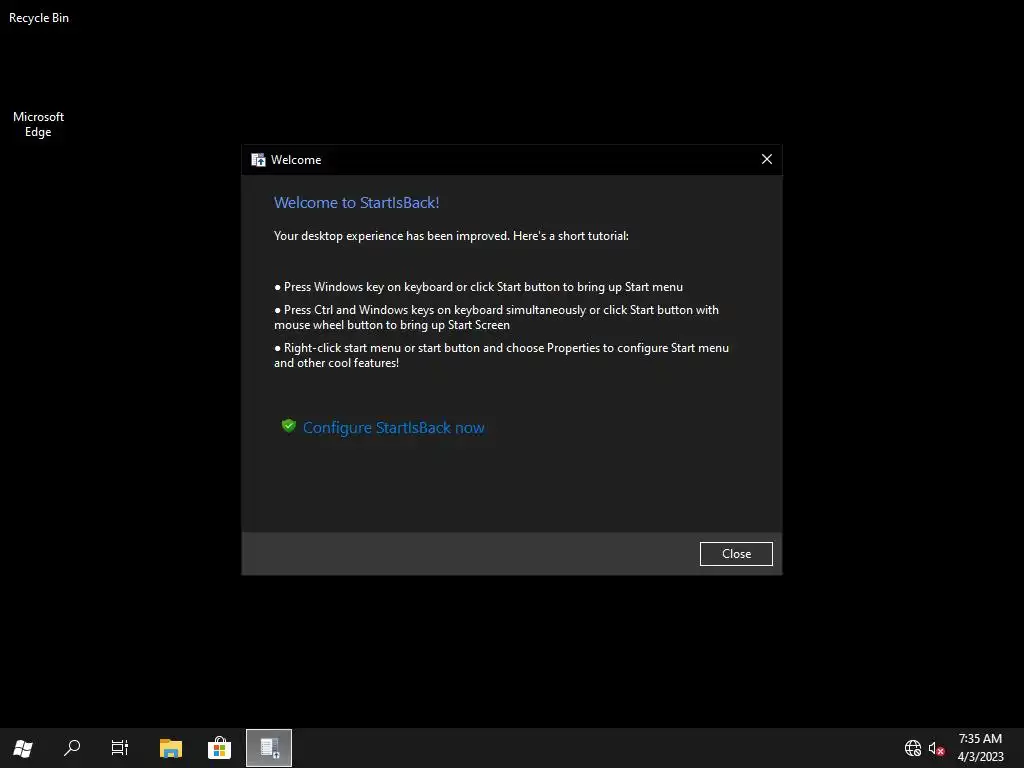Click the 'Right-click start menu' bullet text
1024x768 pixels.
(x=502, y=355)
